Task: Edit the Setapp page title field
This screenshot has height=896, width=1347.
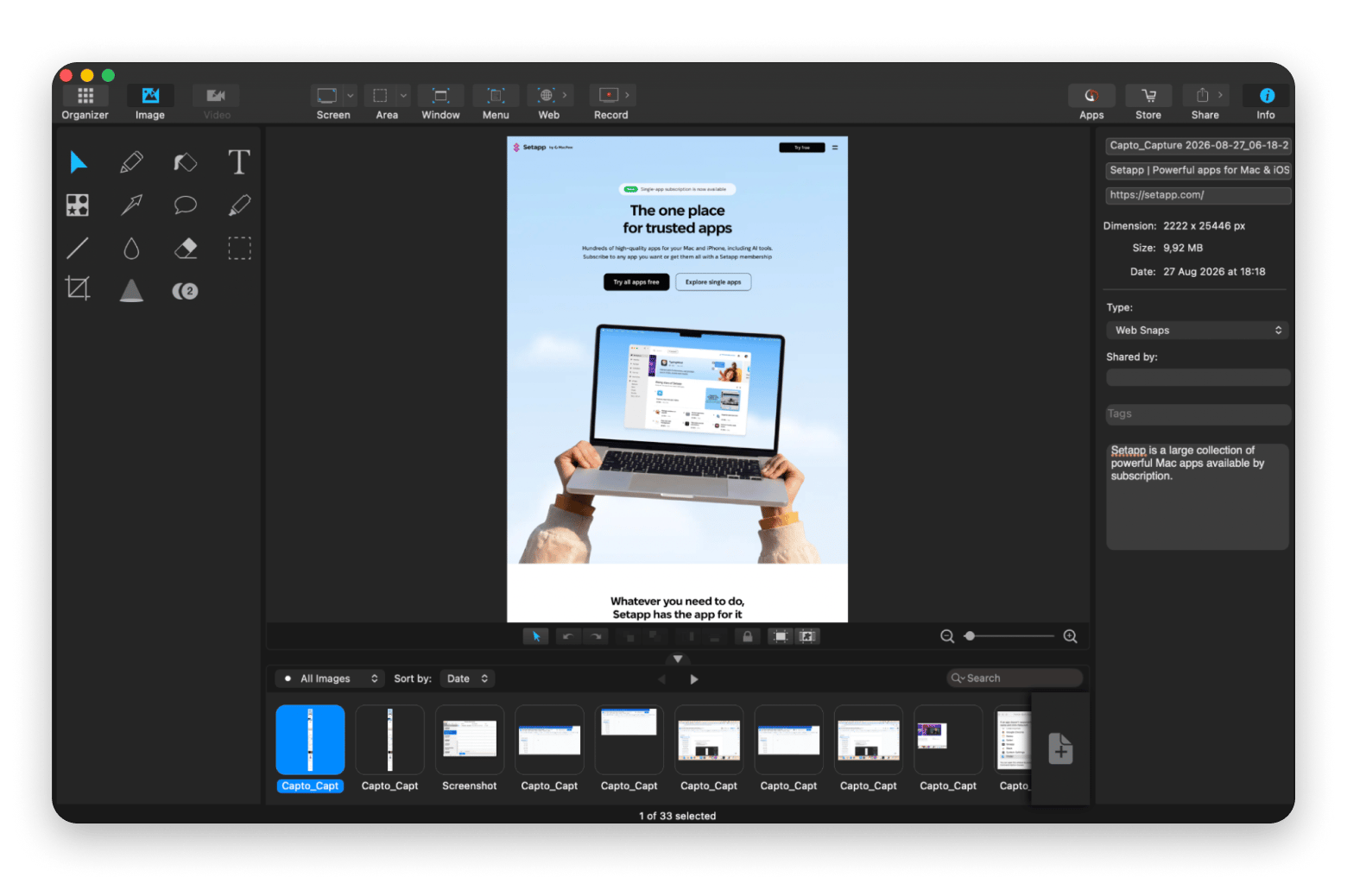Action: tap(1198, 170)
